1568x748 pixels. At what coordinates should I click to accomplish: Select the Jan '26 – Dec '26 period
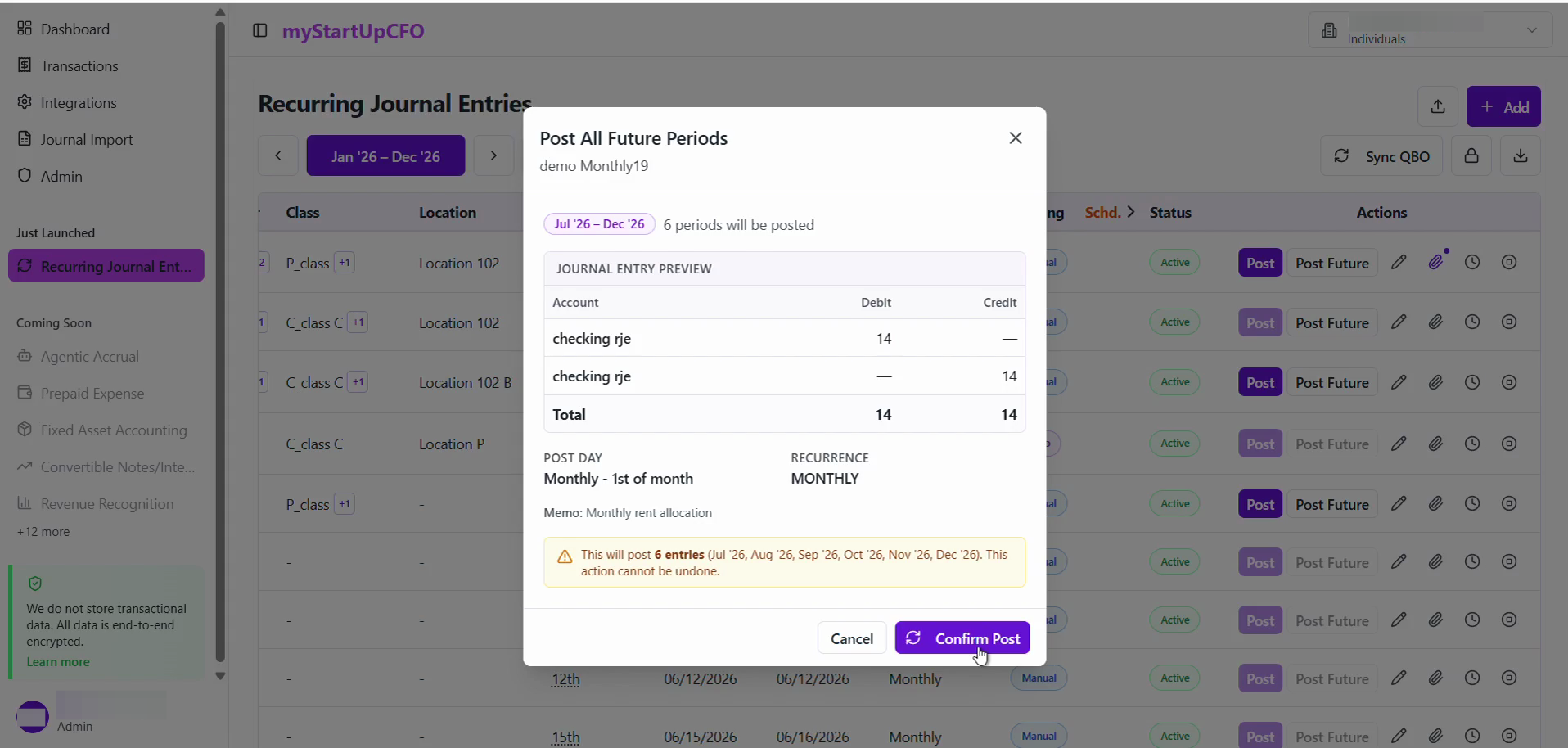pyautogui.click(x=385, y=155)
